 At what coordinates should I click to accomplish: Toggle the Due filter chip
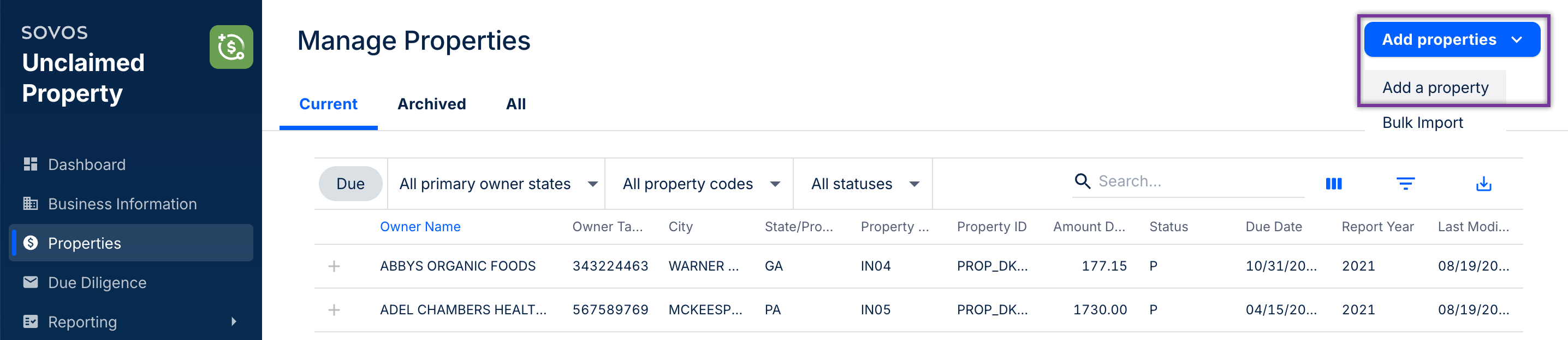pyautogui.click(x=350, y=184)
